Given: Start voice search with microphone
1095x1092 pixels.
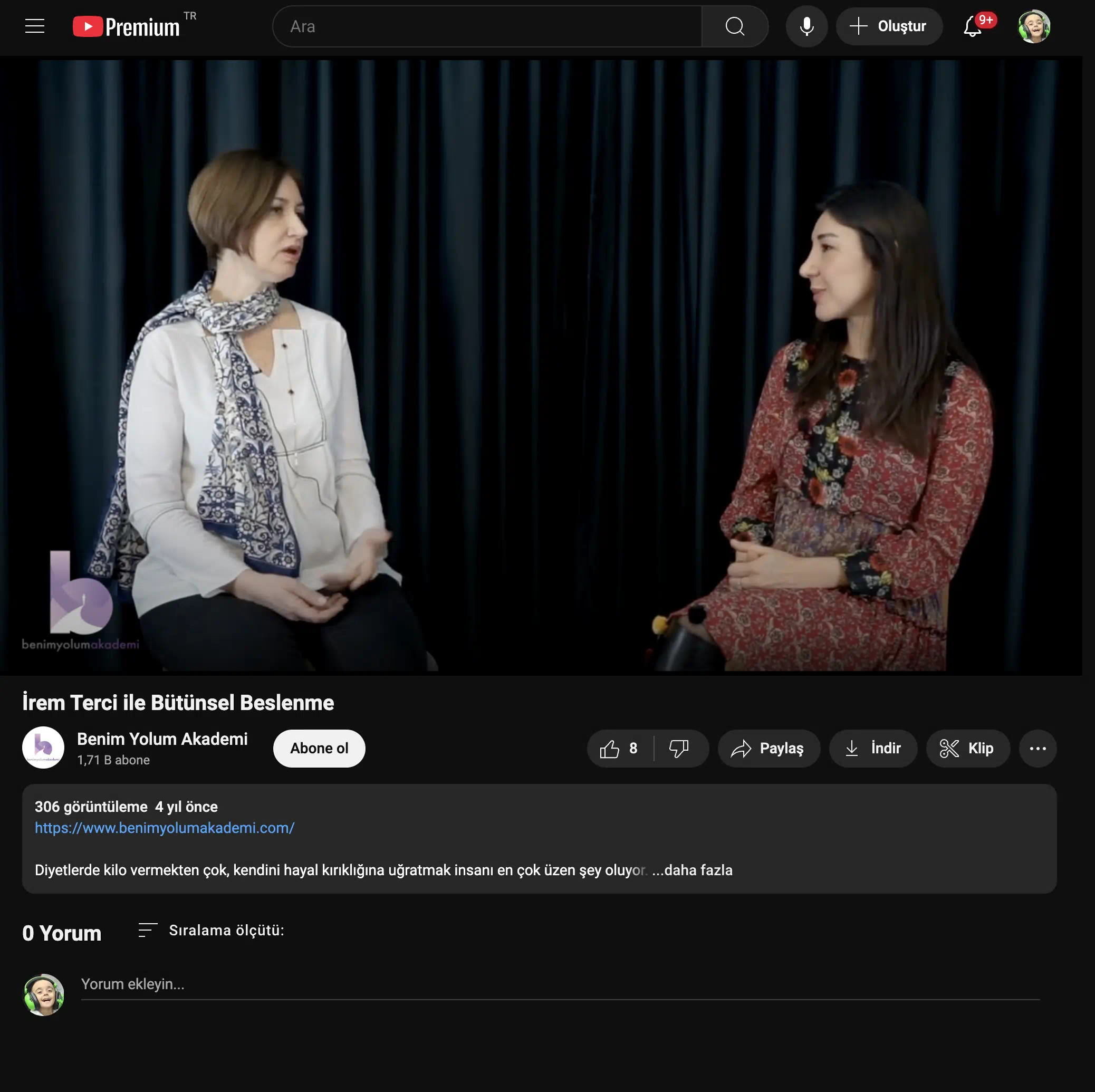Looking at the screenshot, I should click(806, 26).
